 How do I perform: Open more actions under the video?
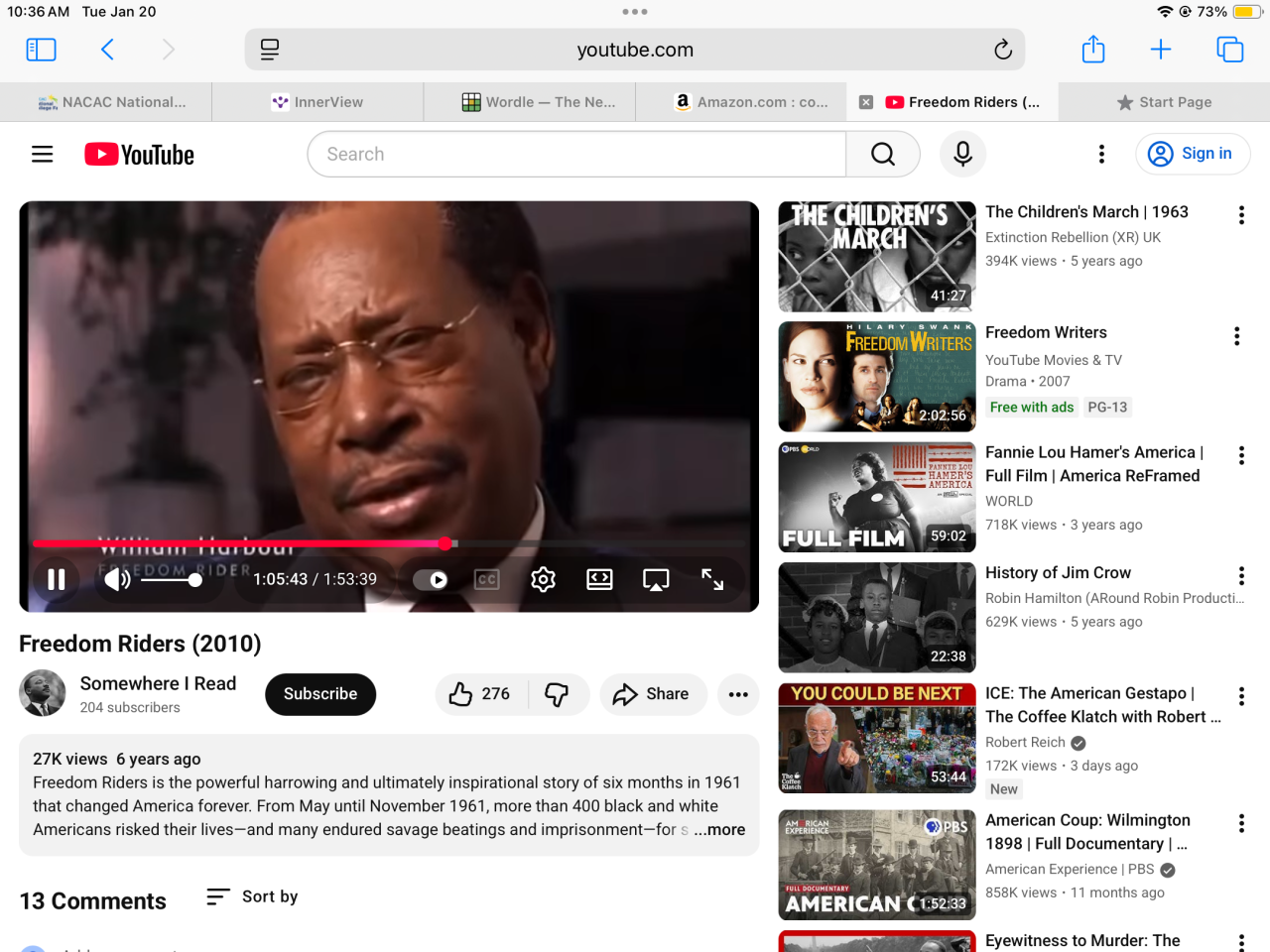pyautogui.click(x=738, y=694)
